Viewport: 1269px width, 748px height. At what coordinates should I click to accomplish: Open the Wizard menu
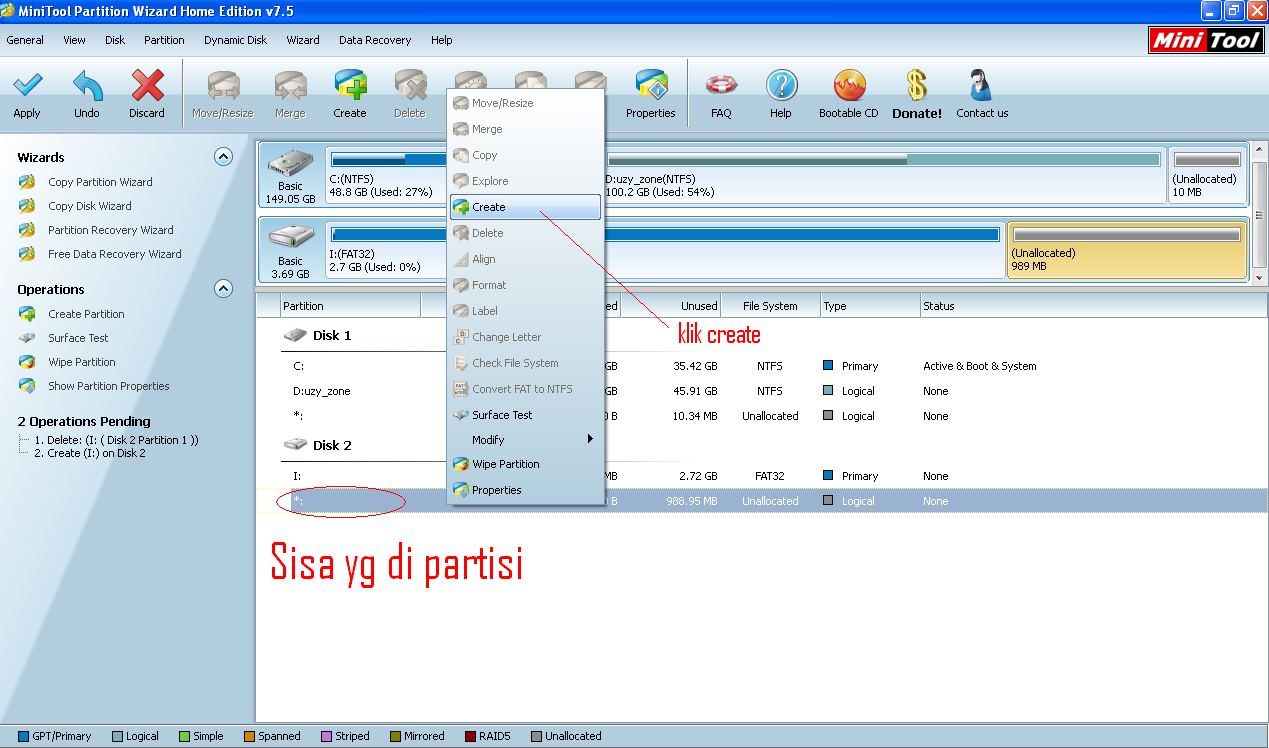pyautogui.click(x=303, y=40)
